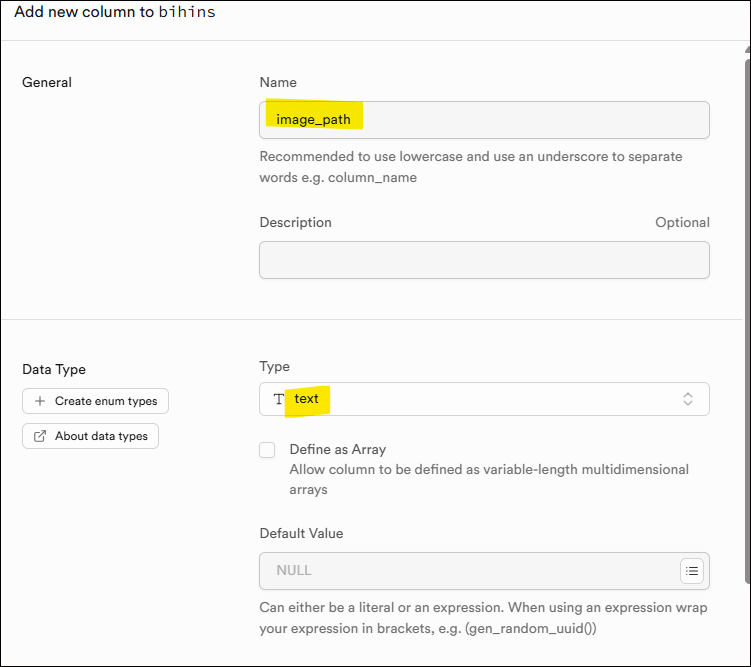Click the Optional label above Description
The image size is (751, 667).
click(682, 222)
